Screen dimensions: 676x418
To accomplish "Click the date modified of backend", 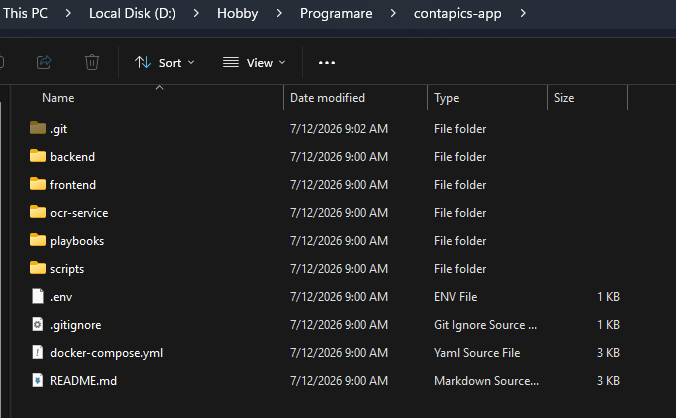I will click(339, 156).
